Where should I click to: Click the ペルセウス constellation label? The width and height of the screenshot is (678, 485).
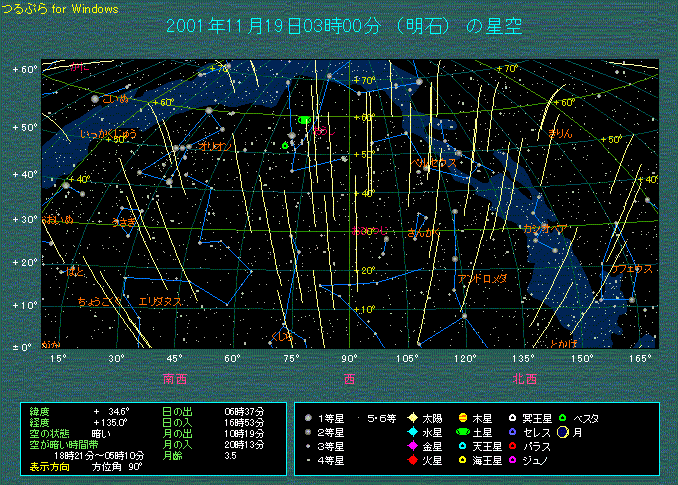435,161
